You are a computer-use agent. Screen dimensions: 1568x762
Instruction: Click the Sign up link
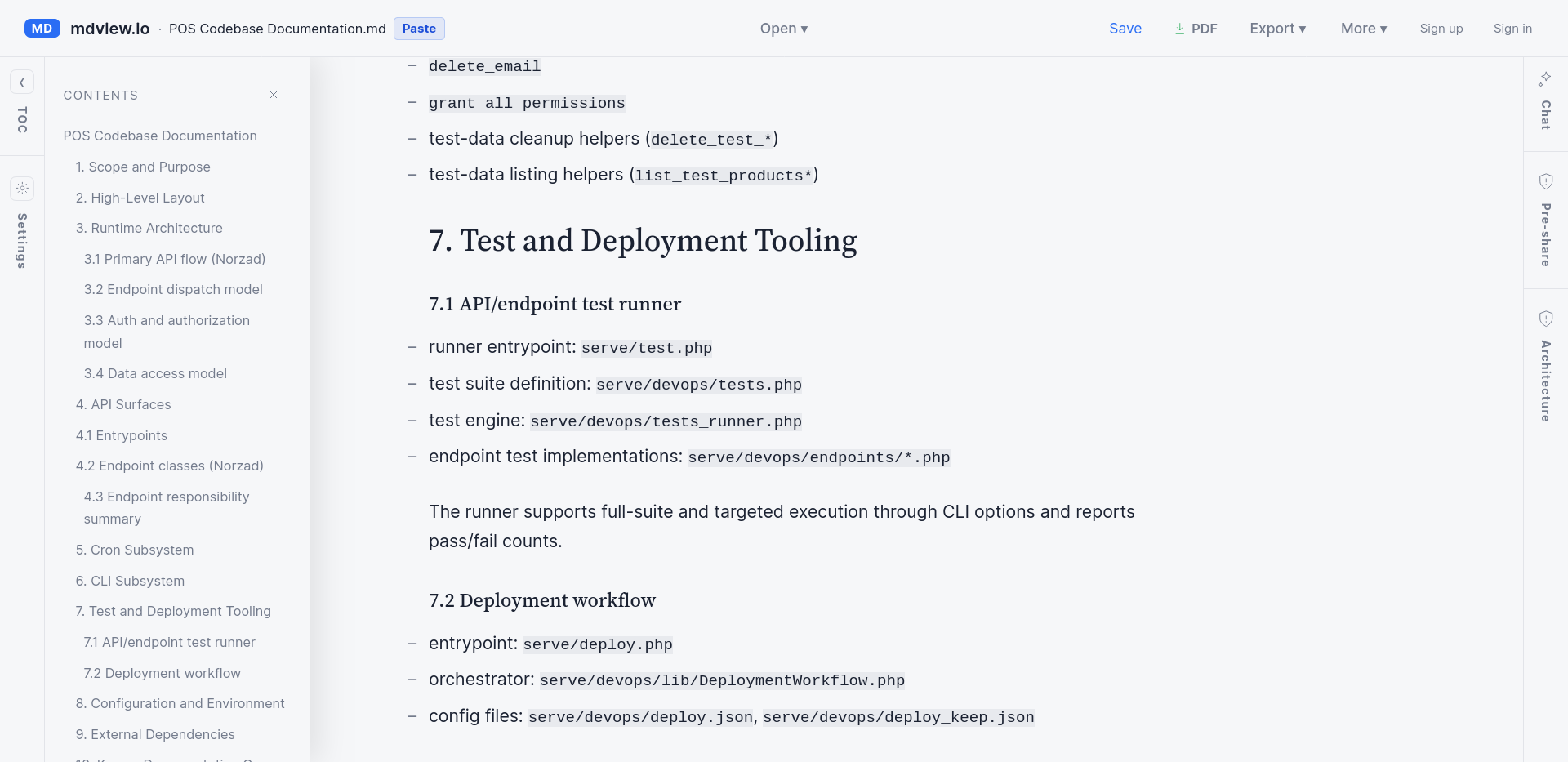point(1441,29)
